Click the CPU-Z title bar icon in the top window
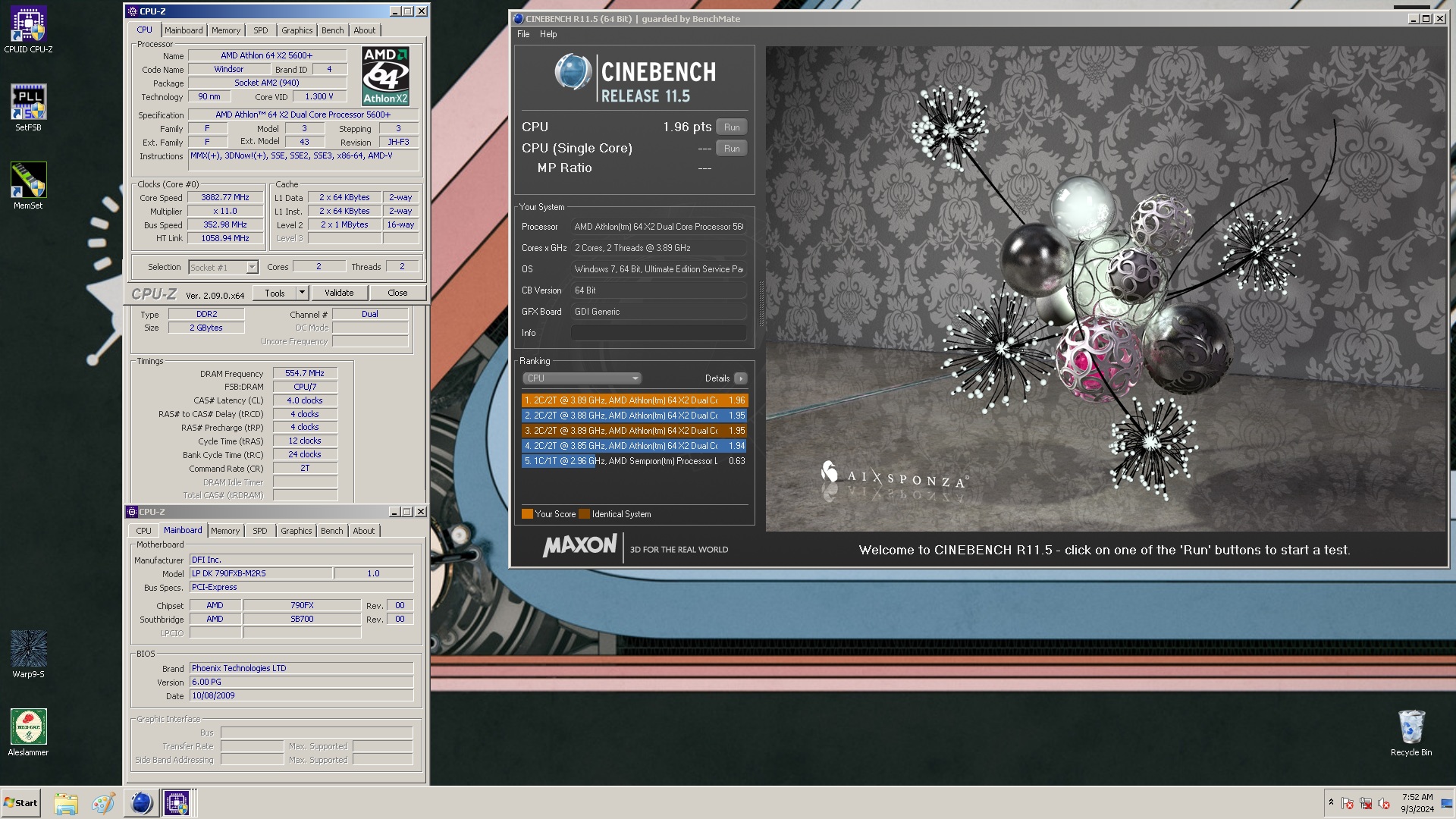The image size is (1456, 819). coord(132,11)
